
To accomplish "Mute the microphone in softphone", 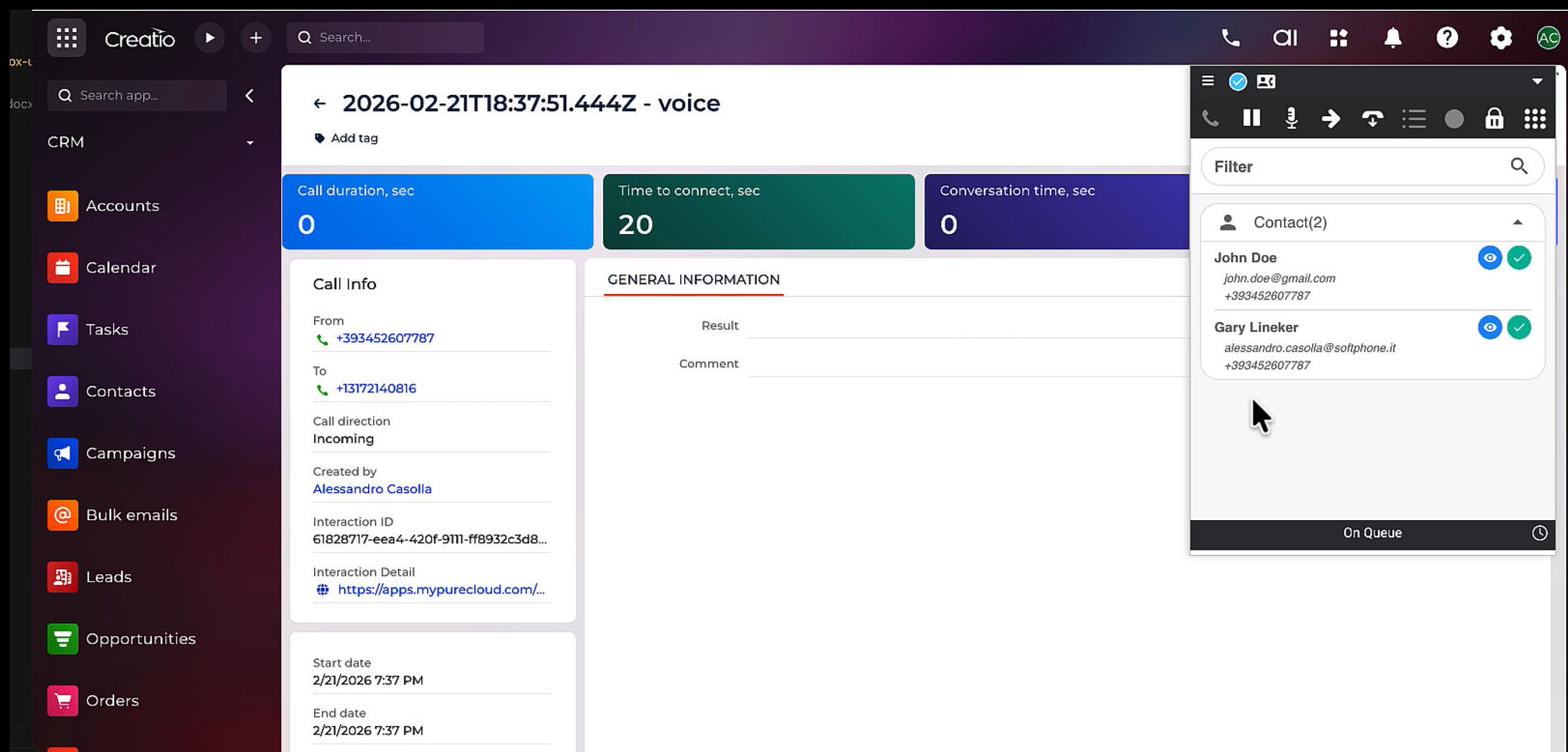I will 1292,118.
